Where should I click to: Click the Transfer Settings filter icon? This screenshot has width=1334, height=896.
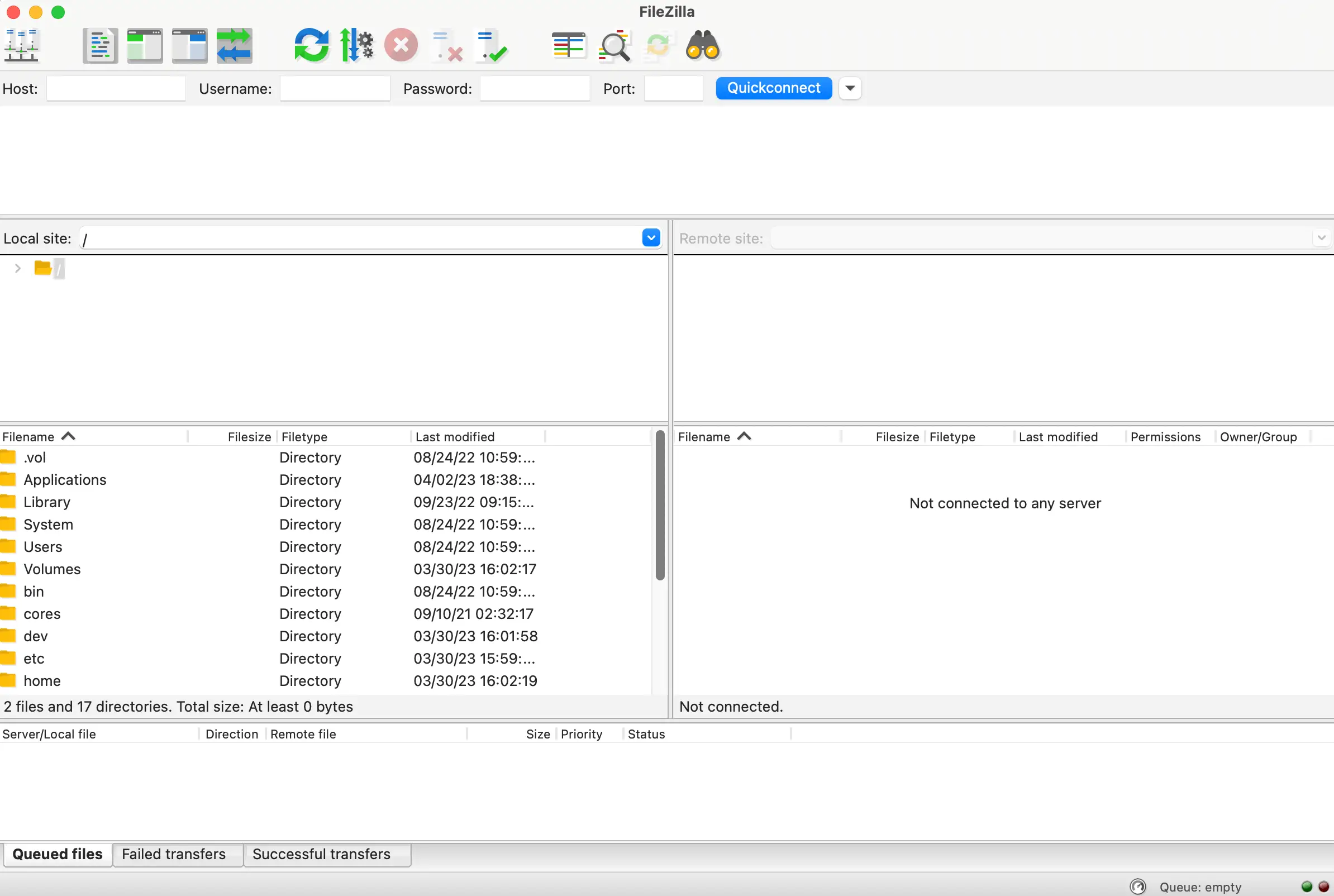point(356,45)
